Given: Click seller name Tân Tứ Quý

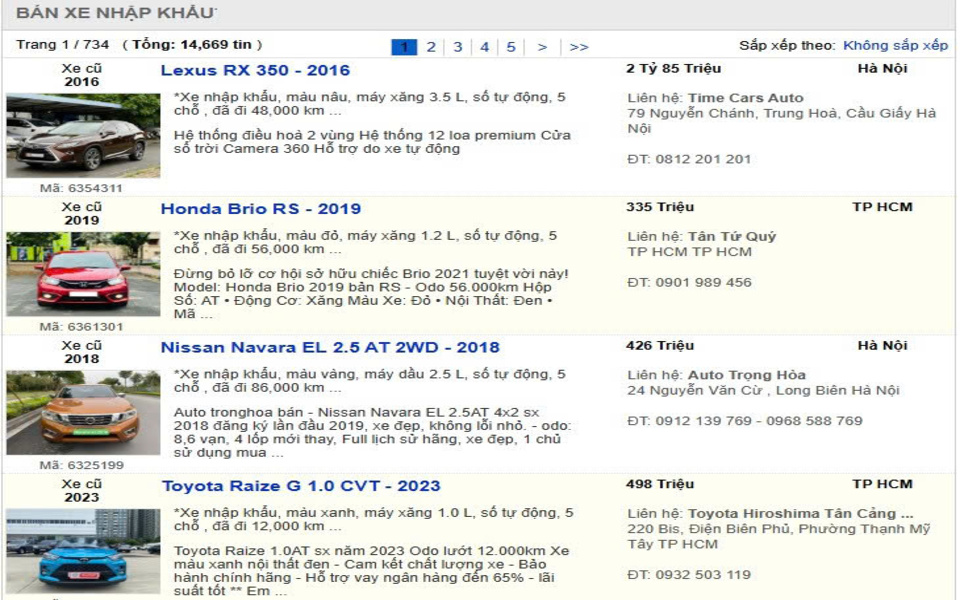Looking at the screenshot, I should pos(731,237).
